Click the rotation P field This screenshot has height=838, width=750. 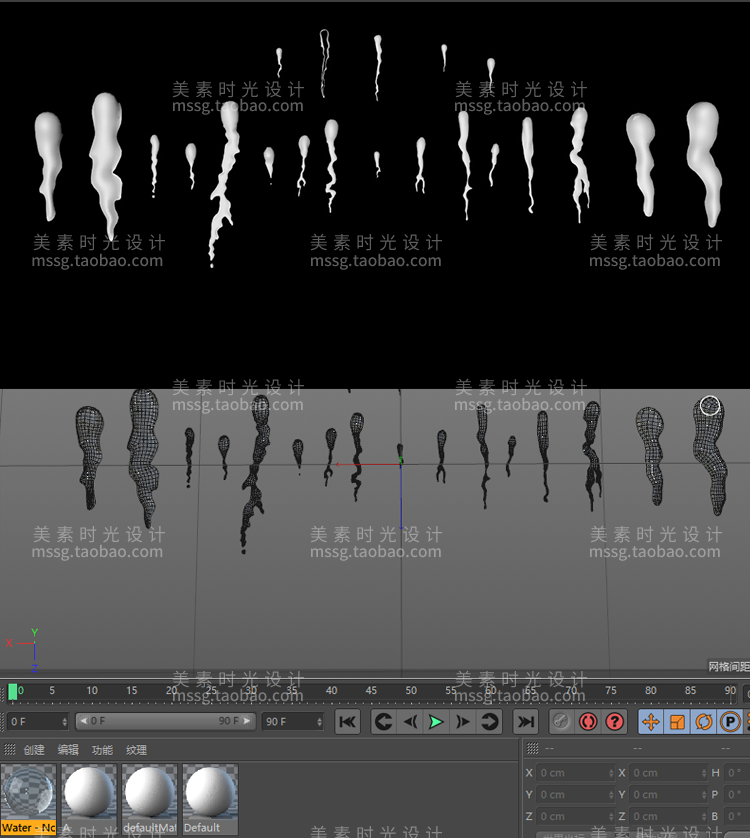(737, 795)
